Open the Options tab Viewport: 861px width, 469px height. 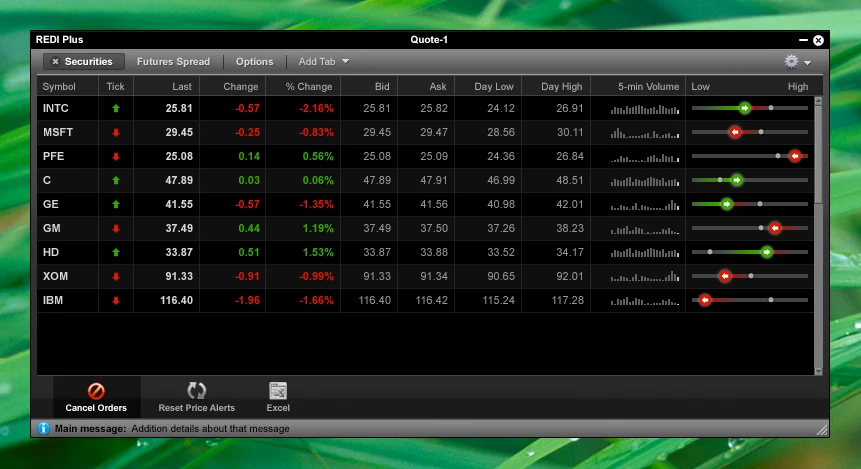click(254, 62)
